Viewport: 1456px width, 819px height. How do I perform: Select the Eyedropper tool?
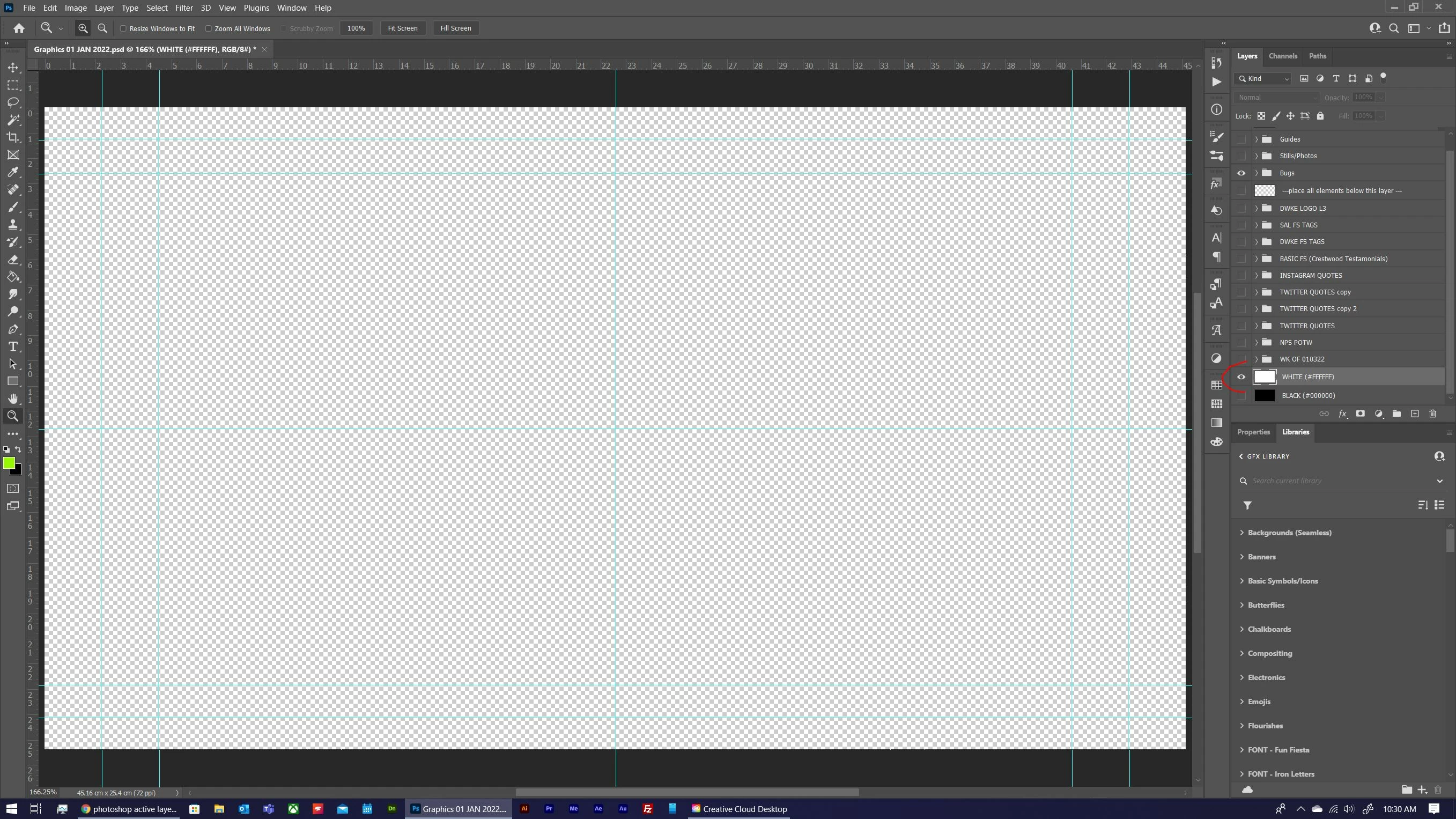click(13, 172)
